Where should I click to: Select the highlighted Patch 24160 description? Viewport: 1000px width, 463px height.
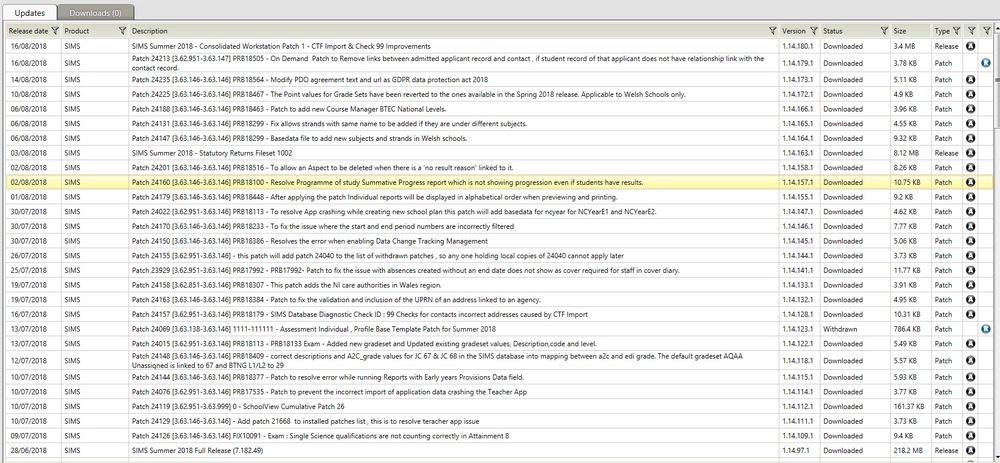[388, 182]
